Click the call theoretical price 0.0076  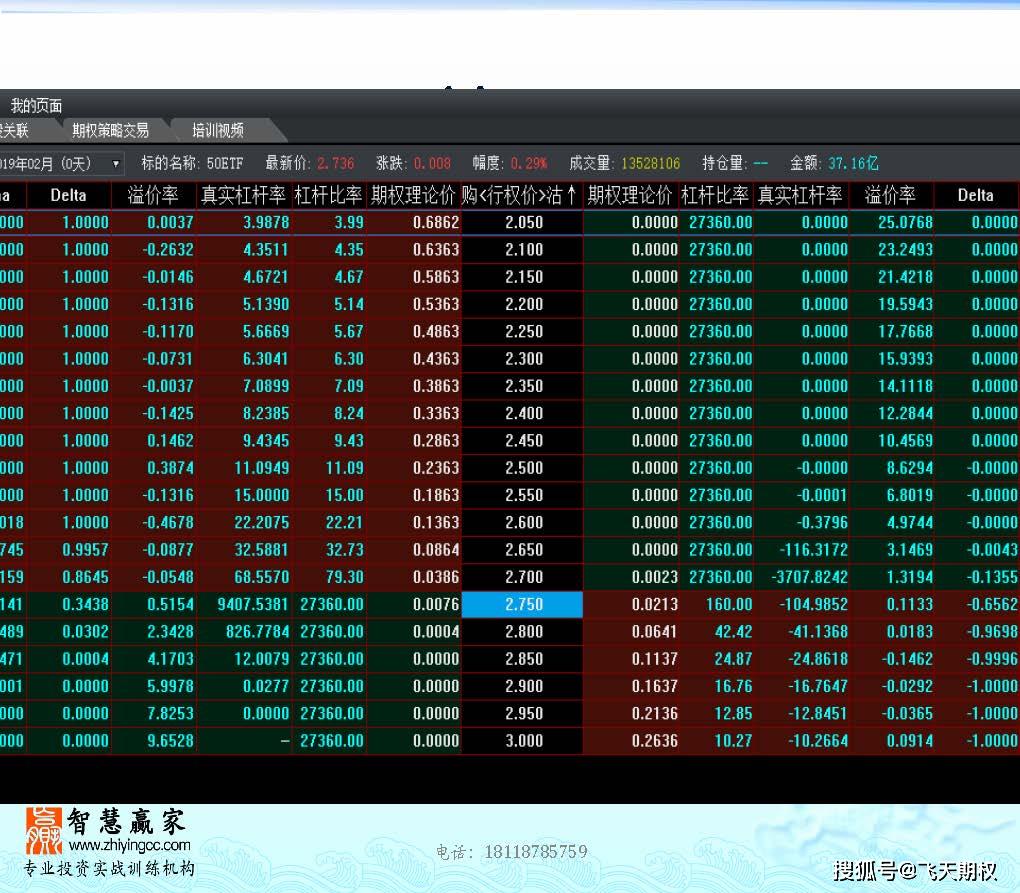[x=436, y=604]
